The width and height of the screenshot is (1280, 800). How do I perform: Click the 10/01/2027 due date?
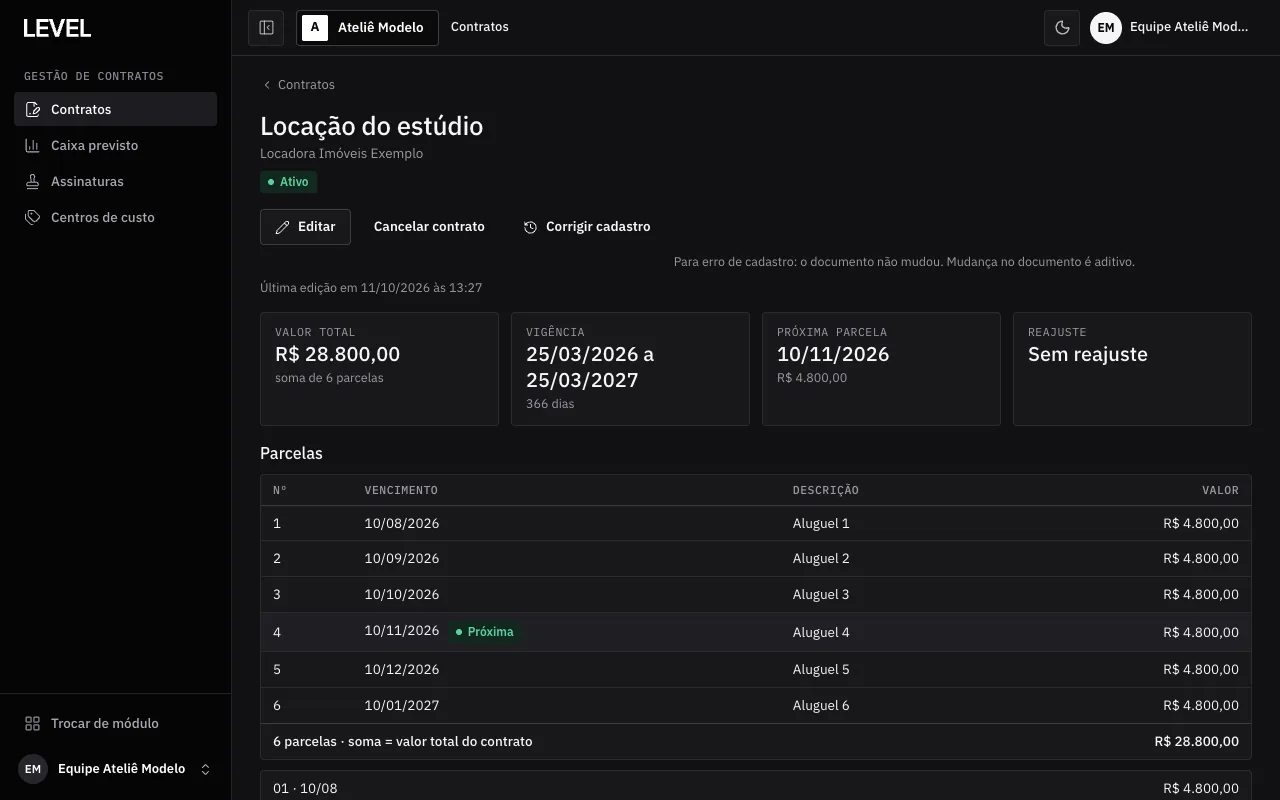(x=402, y=706)
